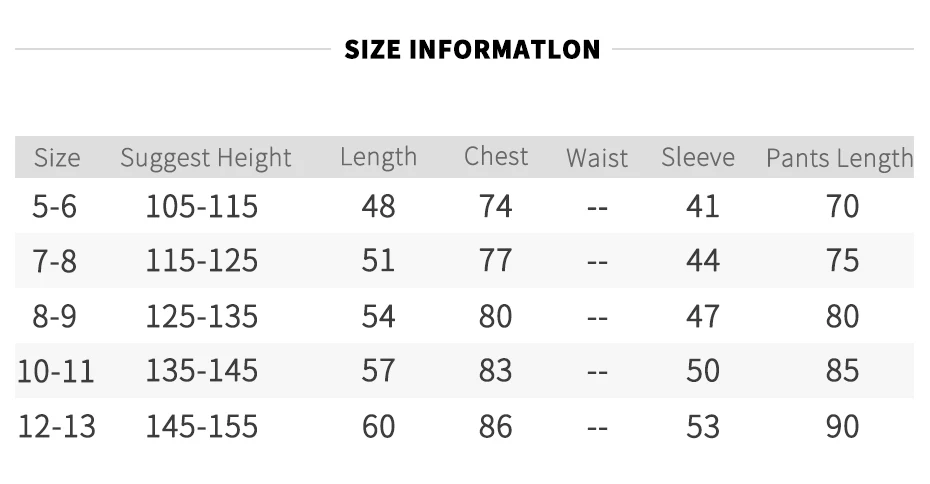Viewport: 930px width, 484px height.
Task: Select chest value 77
Action: [496, 261]
